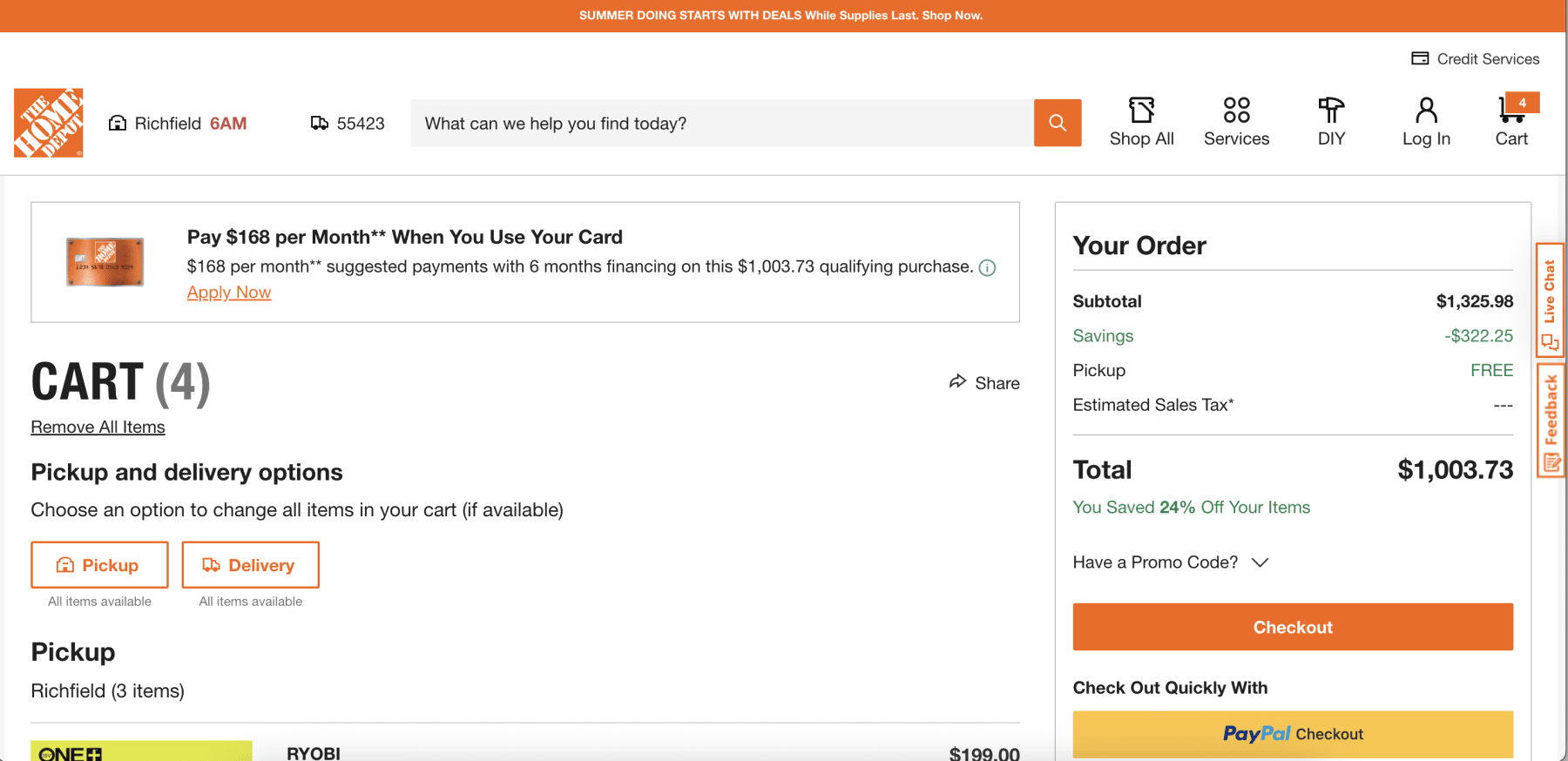Screen dimensions: 1568x761
Task: Click the Apply Now link
Action: click(229, 293)
